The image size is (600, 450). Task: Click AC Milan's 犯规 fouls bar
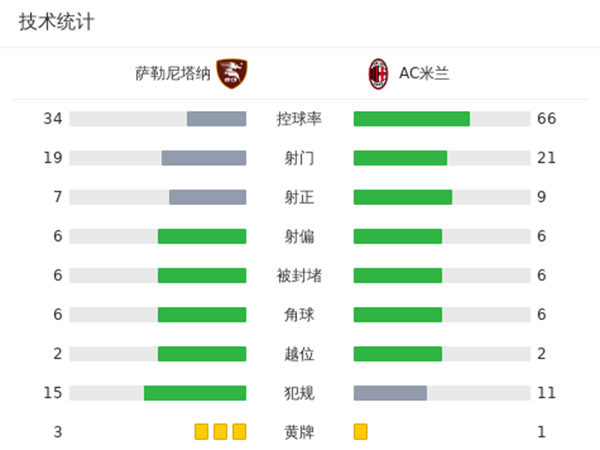click(390, 392)
